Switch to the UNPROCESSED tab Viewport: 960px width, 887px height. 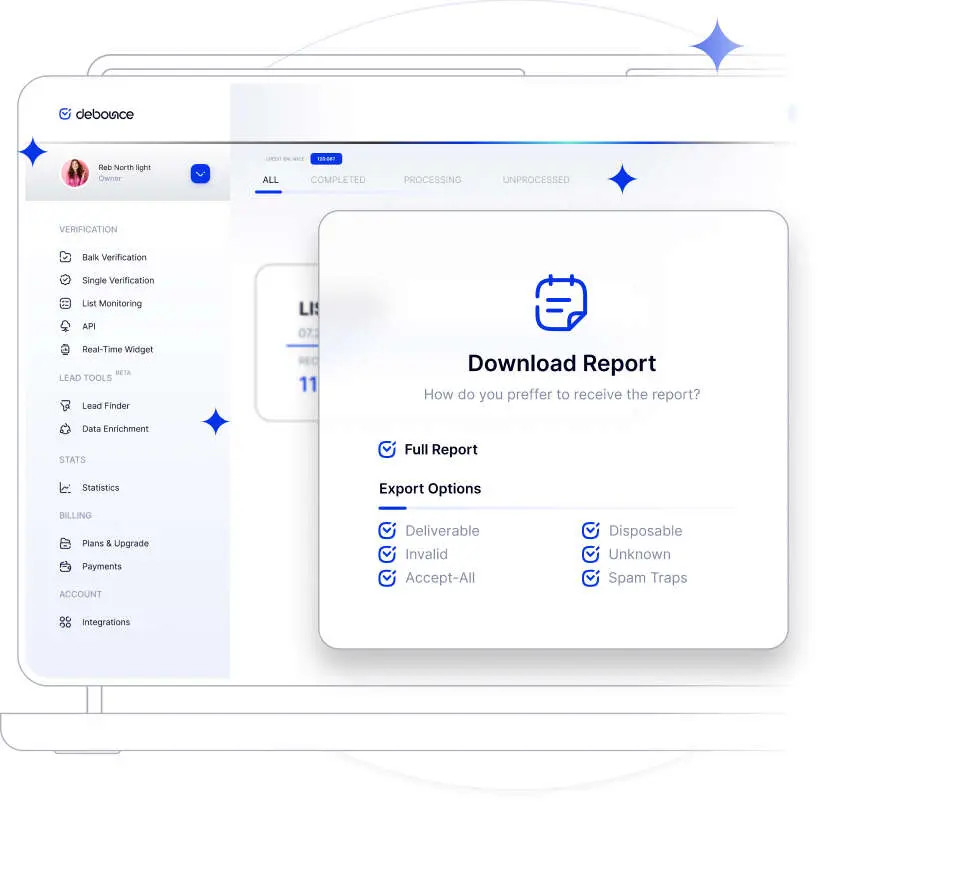pyautogui.click(x=536, y=179)
